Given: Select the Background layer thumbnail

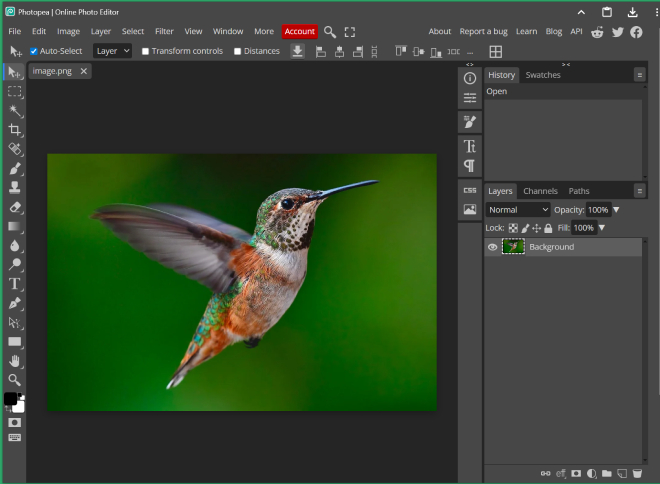Looking at the screenshot, I should [513, 247].
